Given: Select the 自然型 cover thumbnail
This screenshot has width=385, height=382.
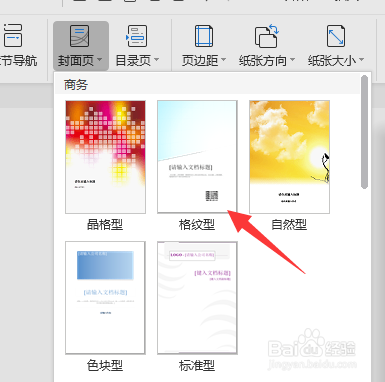Looking at the screenshot, I should [x=289, y=157].
